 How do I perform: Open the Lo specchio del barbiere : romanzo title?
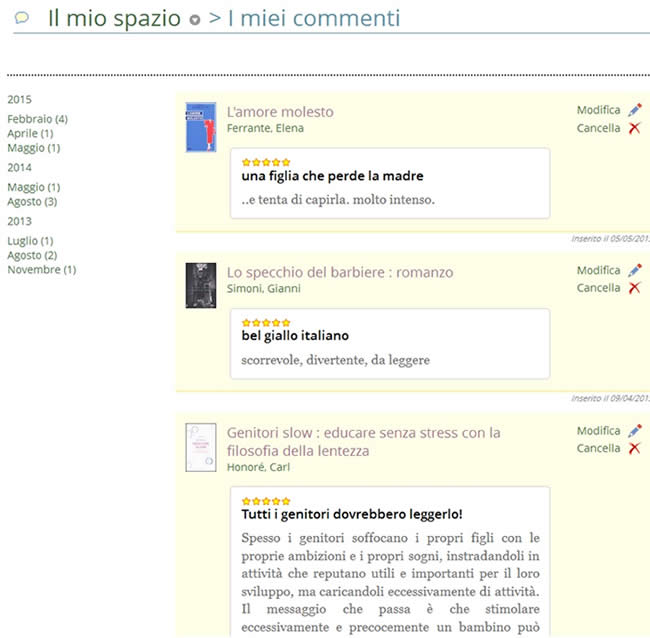340,272
